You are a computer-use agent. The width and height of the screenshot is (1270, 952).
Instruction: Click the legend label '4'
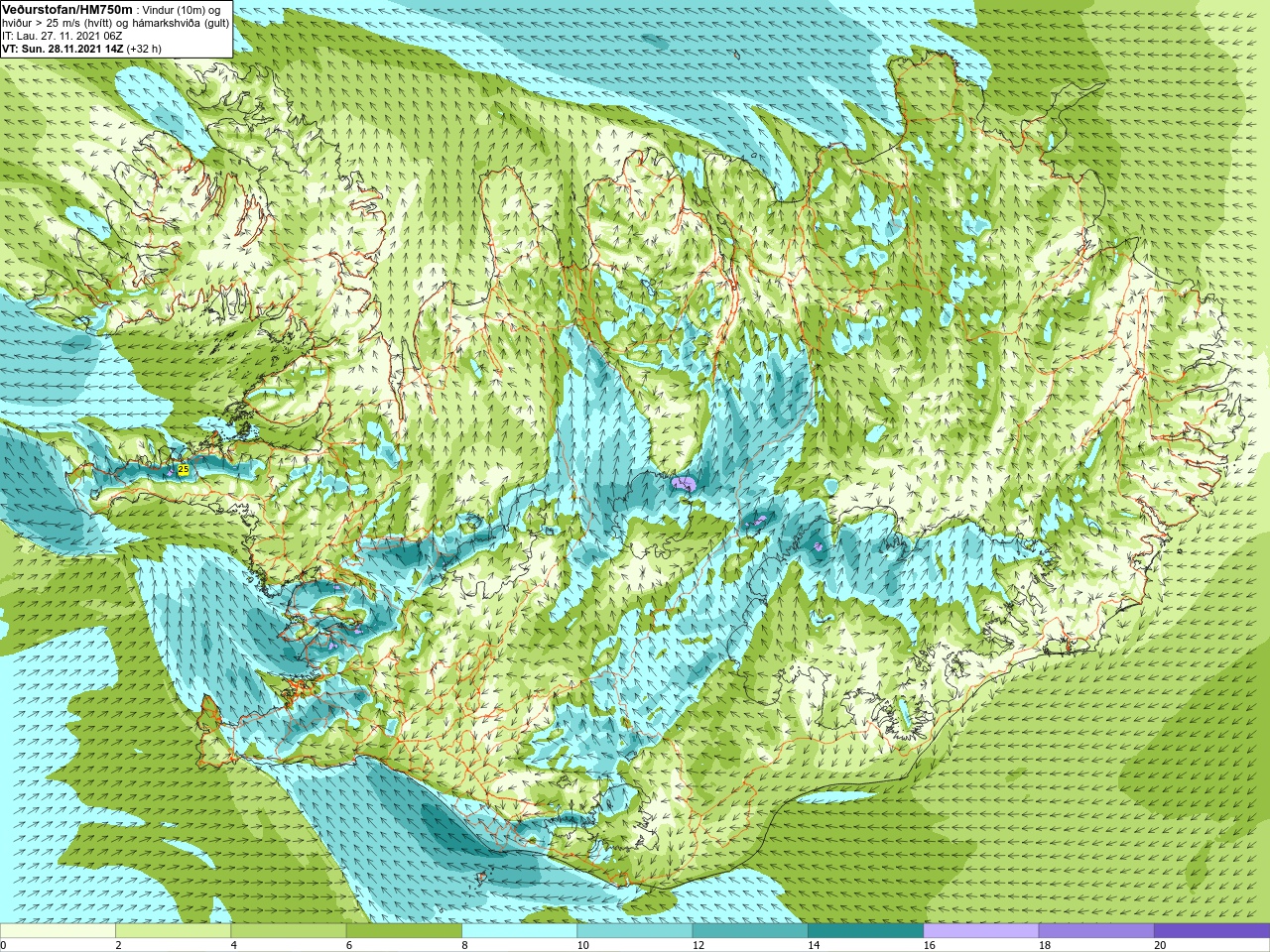click(233, 945)
